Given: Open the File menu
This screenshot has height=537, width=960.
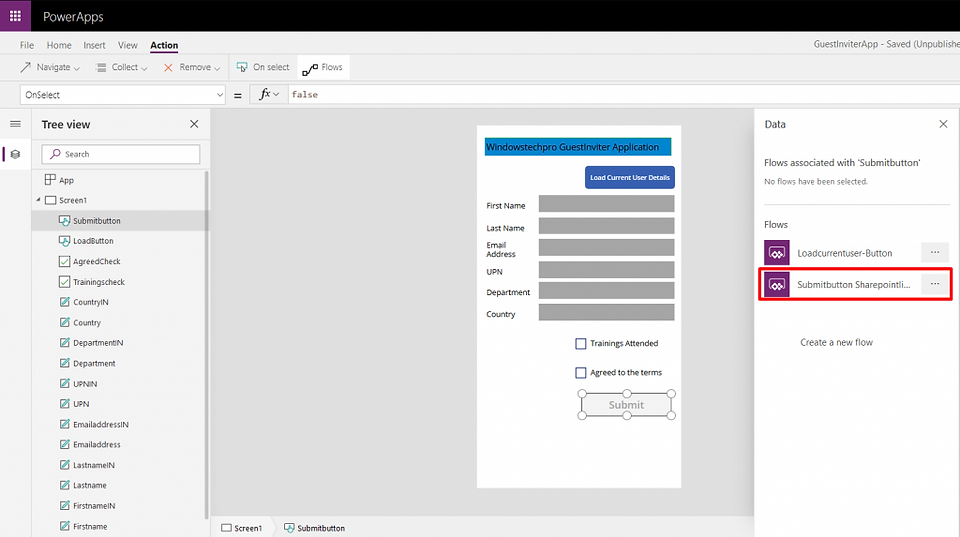Looking at the screenshot, I should 27,45.
